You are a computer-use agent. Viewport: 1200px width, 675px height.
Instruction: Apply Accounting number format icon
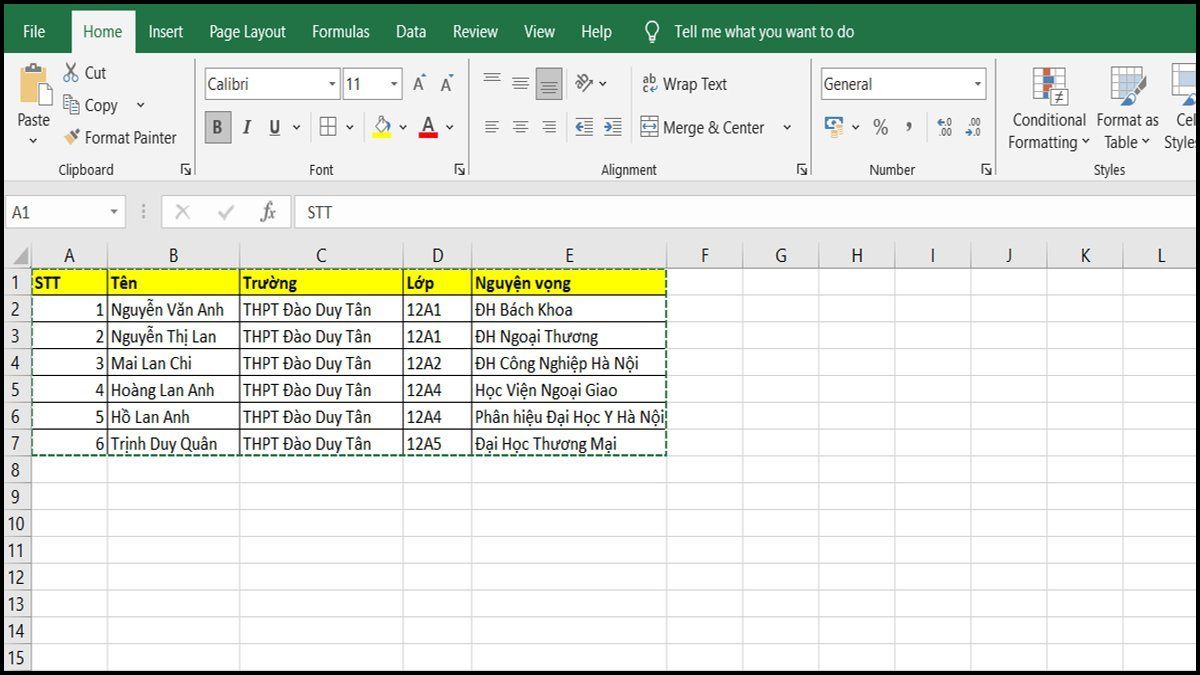pos(833,127)
